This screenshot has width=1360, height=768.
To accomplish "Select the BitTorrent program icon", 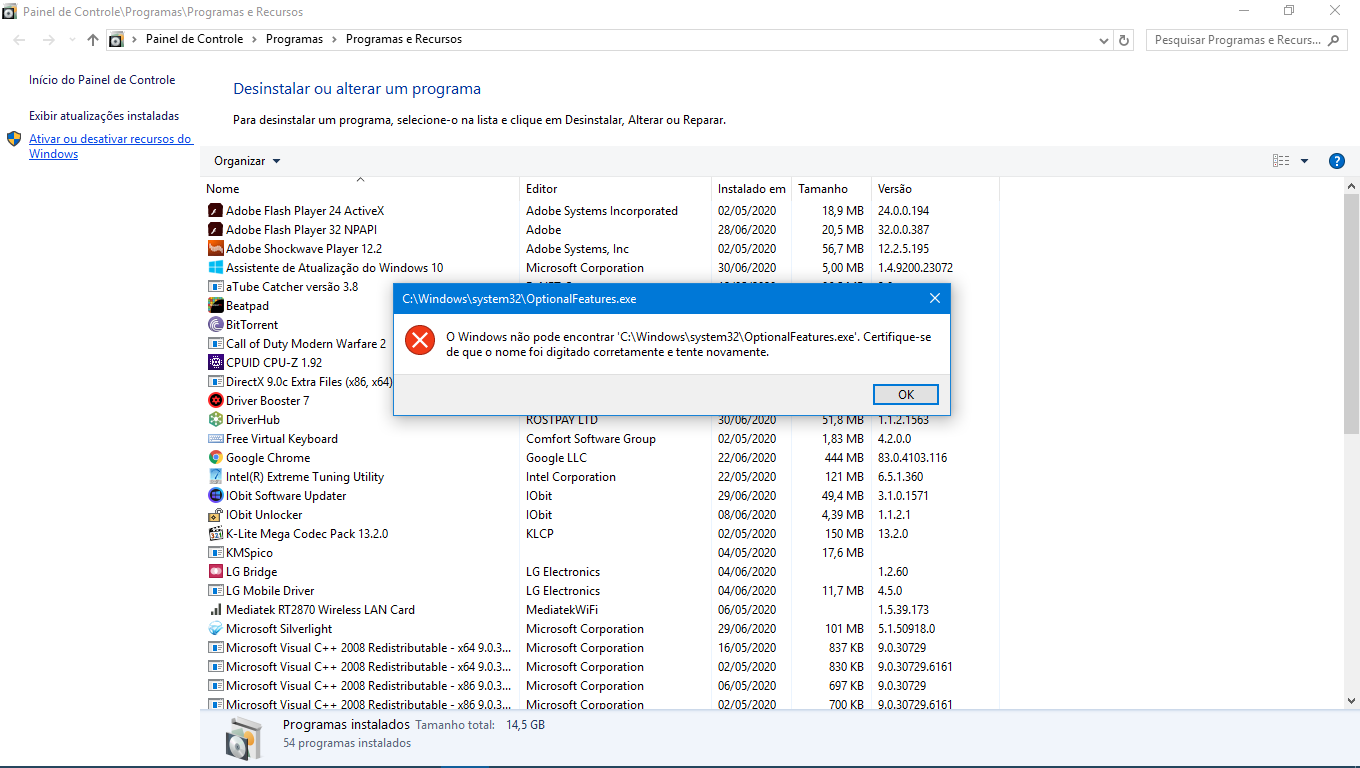I will click(215, 325).
